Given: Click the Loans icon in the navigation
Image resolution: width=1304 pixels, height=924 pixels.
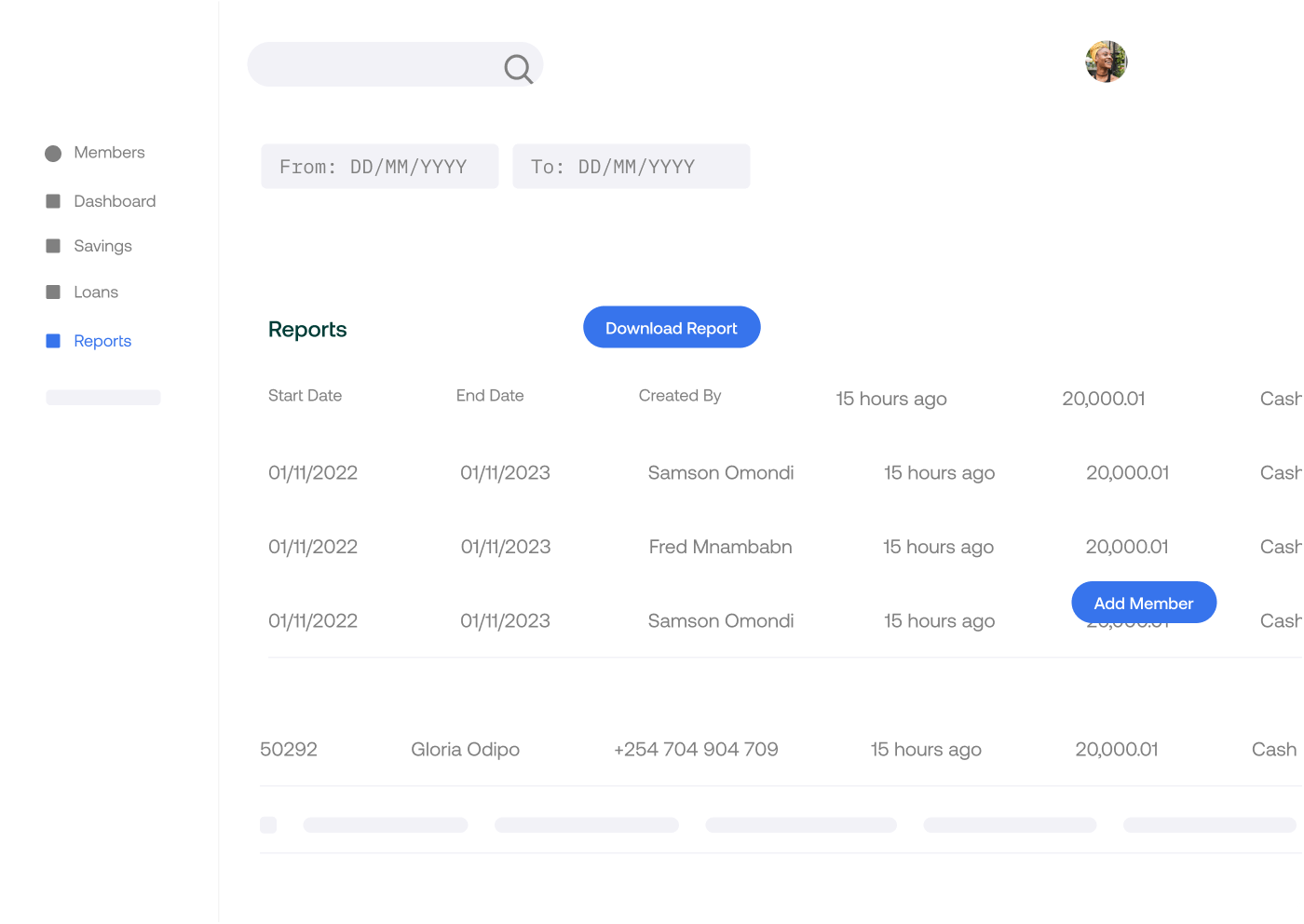Looking at the screenshot, I should click(53, 292).
